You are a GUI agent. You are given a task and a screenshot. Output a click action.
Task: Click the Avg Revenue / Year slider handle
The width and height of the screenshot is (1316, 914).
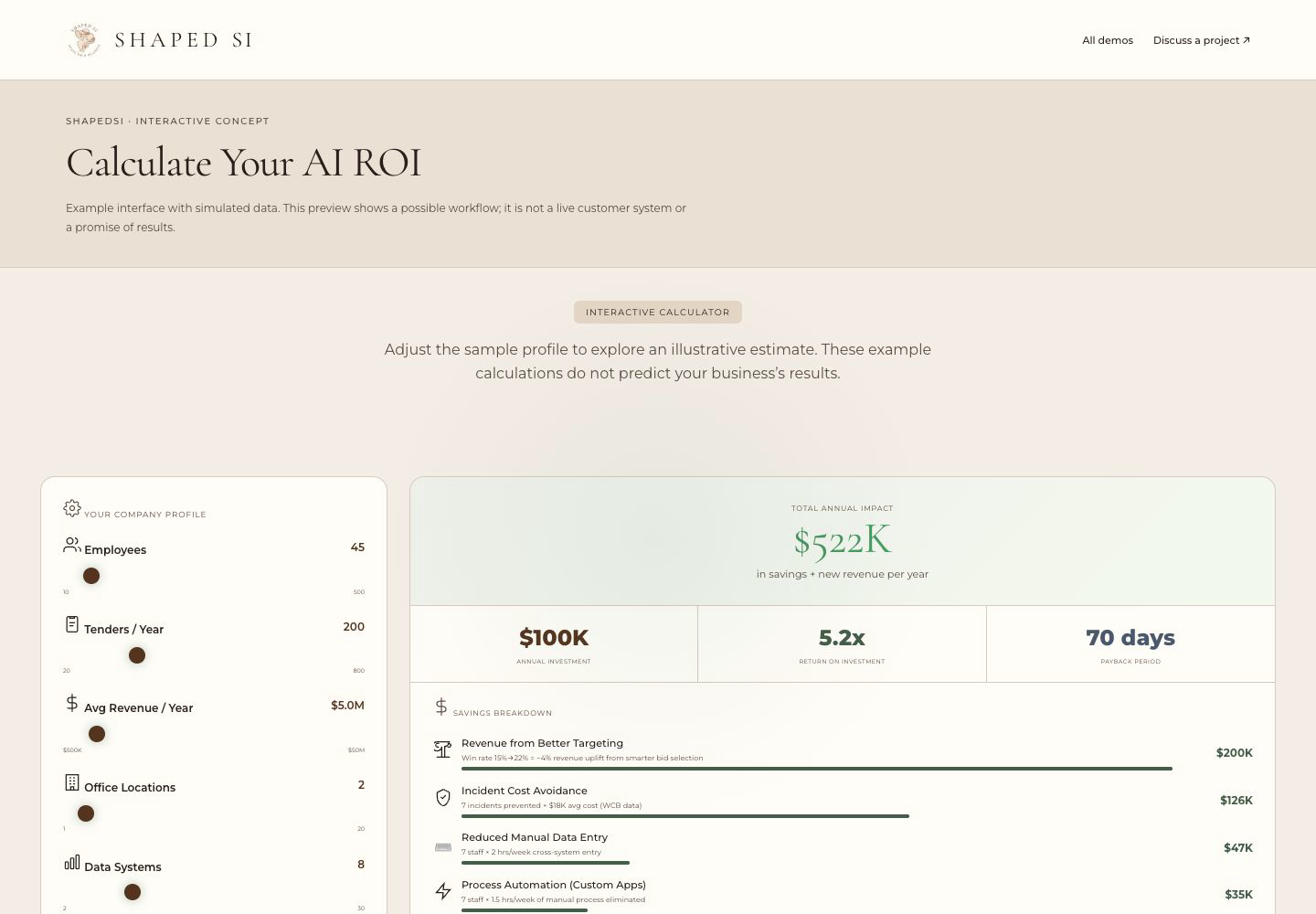click(x=97, y=734)
